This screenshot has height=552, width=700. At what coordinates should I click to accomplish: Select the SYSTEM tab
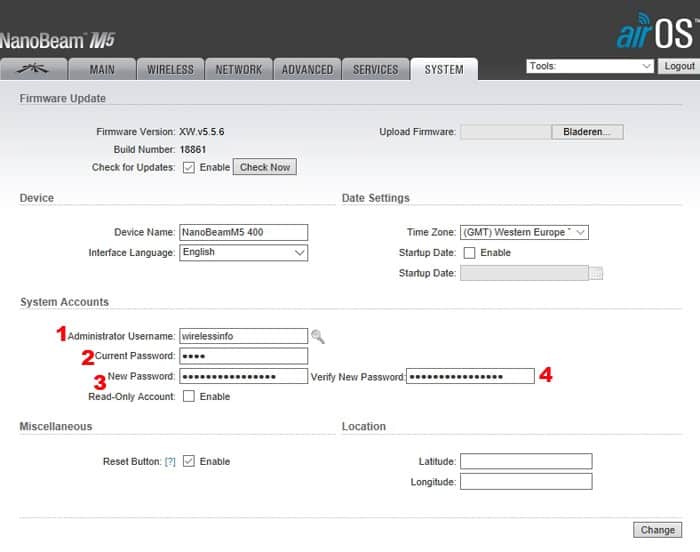[444, 69]
